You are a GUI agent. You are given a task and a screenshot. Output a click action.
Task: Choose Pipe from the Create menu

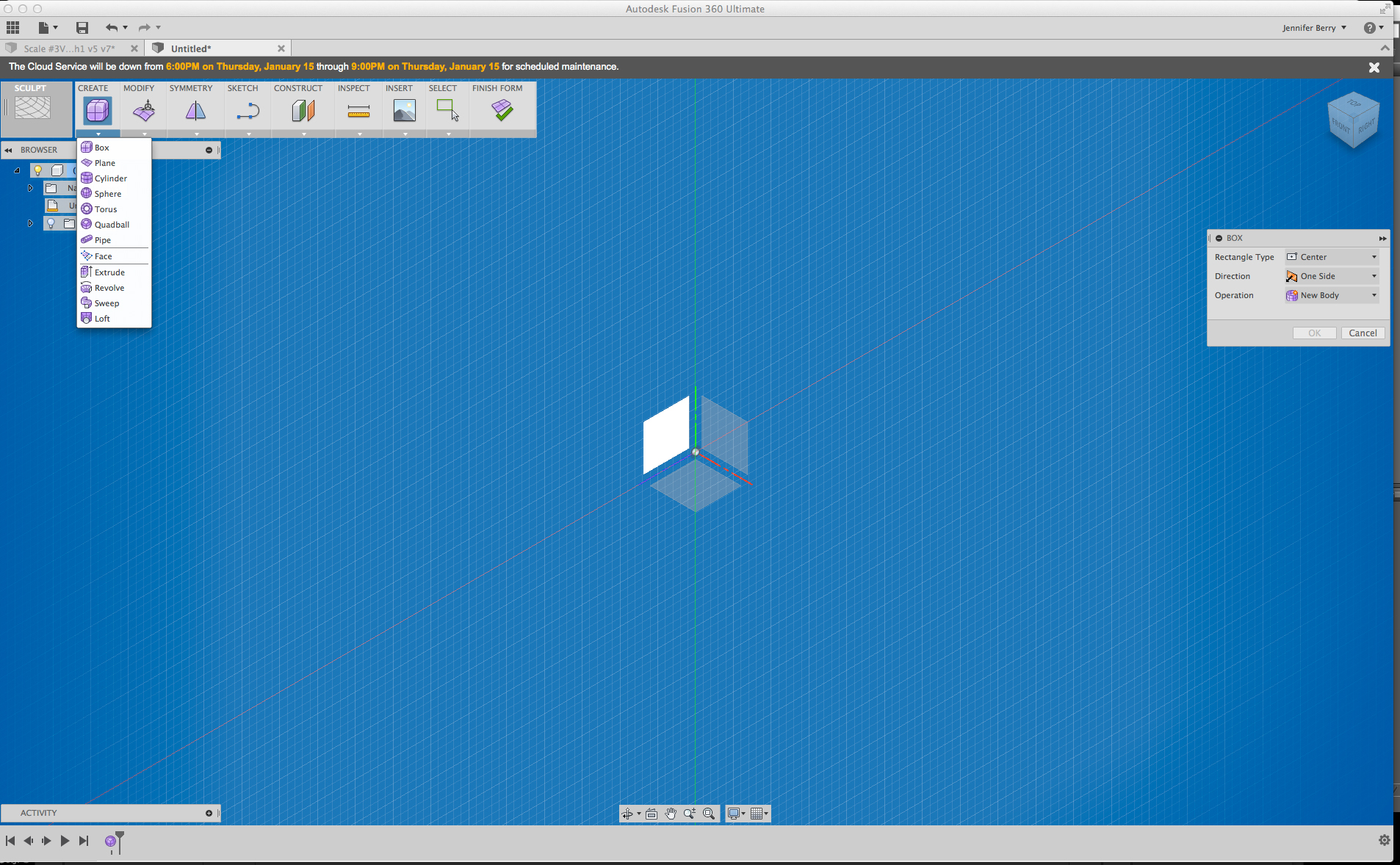point(114,240)
